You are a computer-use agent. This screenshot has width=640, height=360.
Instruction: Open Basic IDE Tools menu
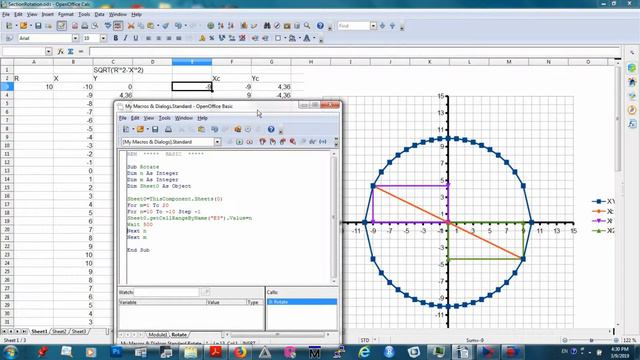[x=164, y=118]
